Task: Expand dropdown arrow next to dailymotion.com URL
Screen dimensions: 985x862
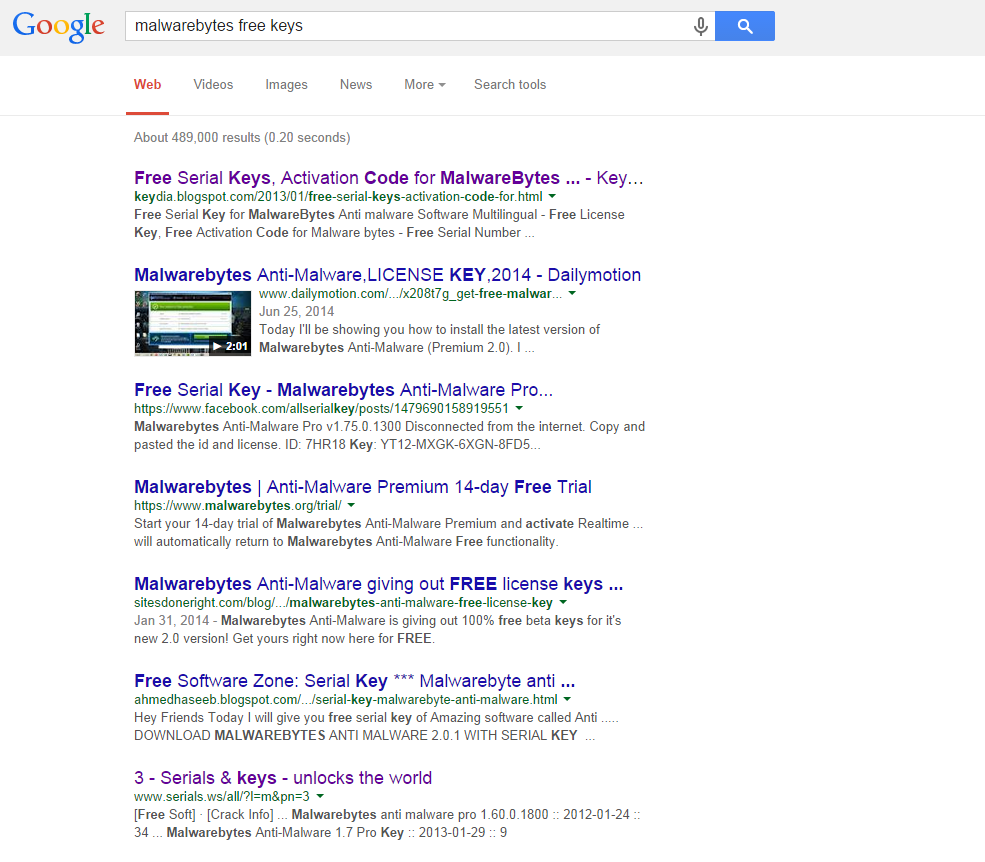Action: (572, 293)
